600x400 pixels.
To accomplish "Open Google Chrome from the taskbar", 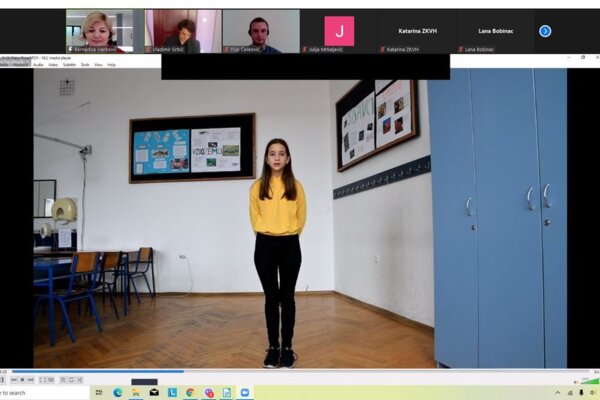I will 190,393.
